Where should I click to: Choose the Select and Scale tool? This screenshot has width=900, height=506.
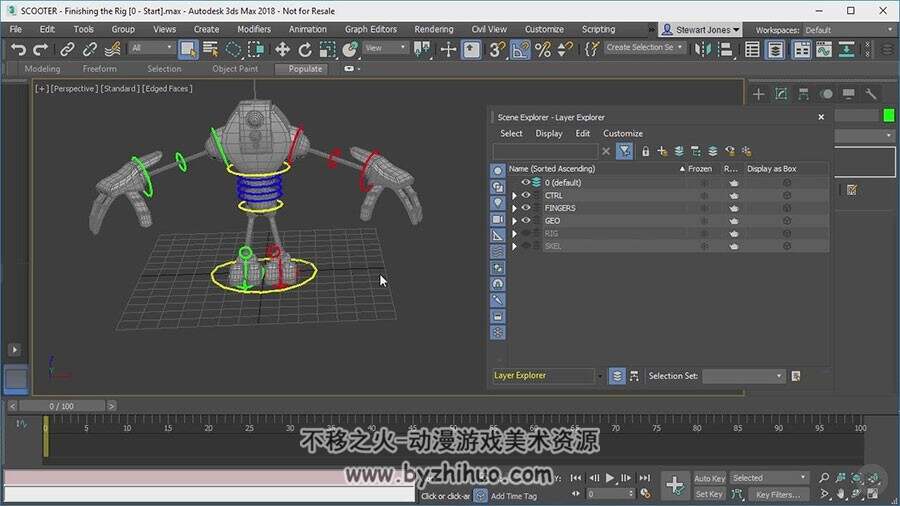coord(327,49)
